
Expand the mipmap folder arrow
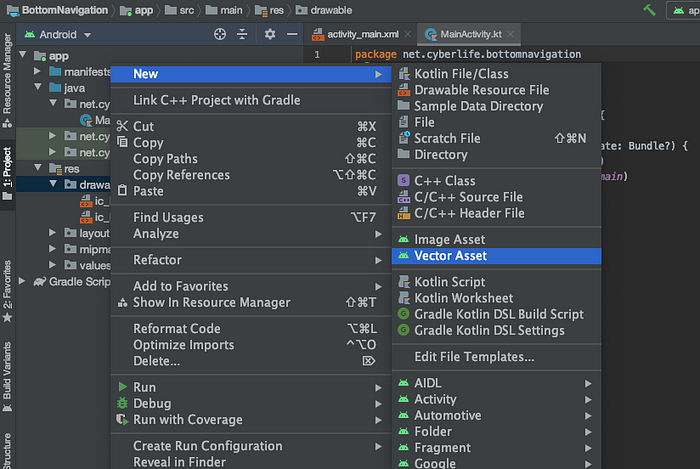point(52,249)
